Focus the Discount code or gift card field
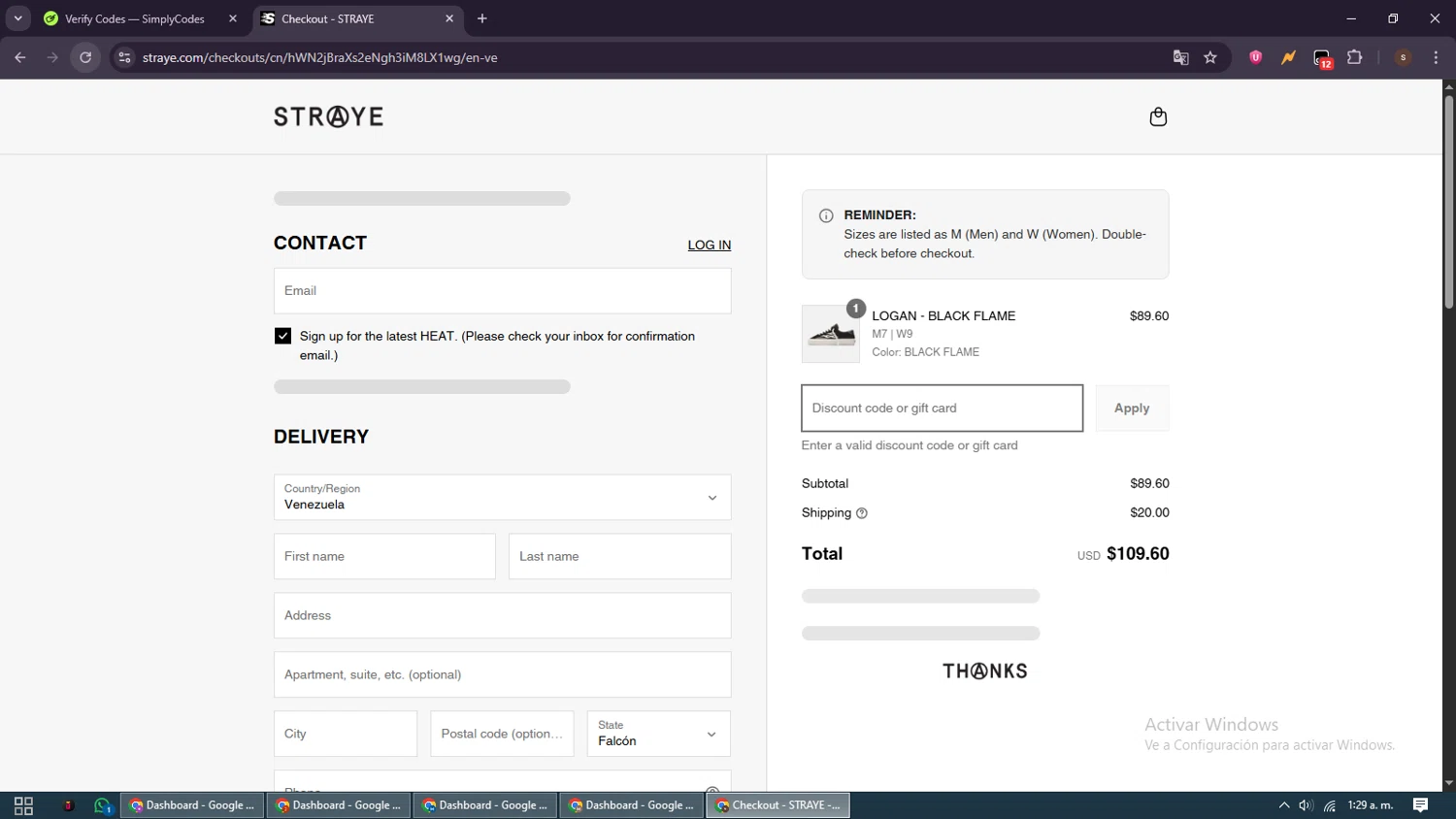This screenshot has height=819, width=1456. 942,408
